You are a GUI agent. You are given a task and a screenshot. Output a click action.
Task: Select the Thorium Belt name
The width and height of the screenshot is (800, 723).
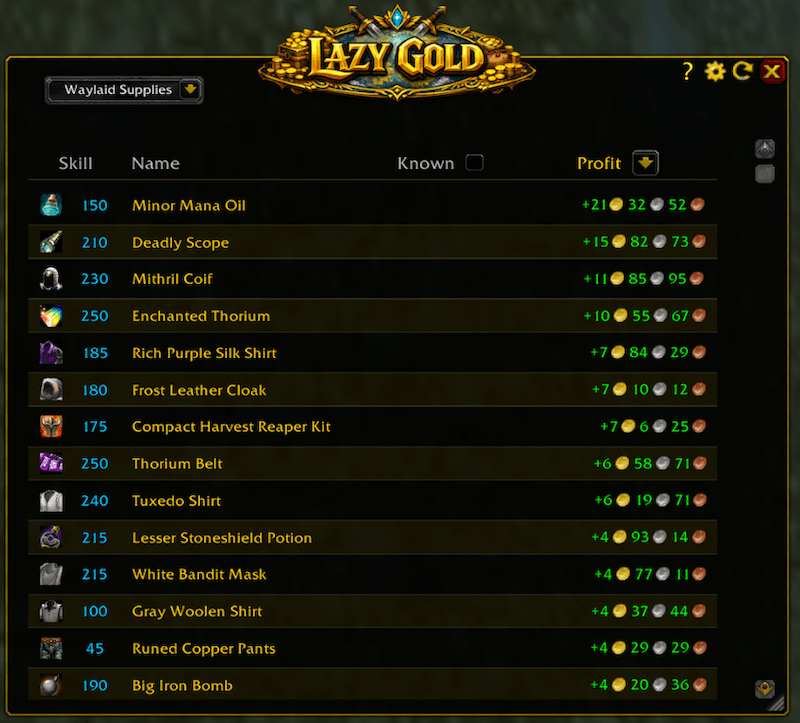[x=177, y=464]
